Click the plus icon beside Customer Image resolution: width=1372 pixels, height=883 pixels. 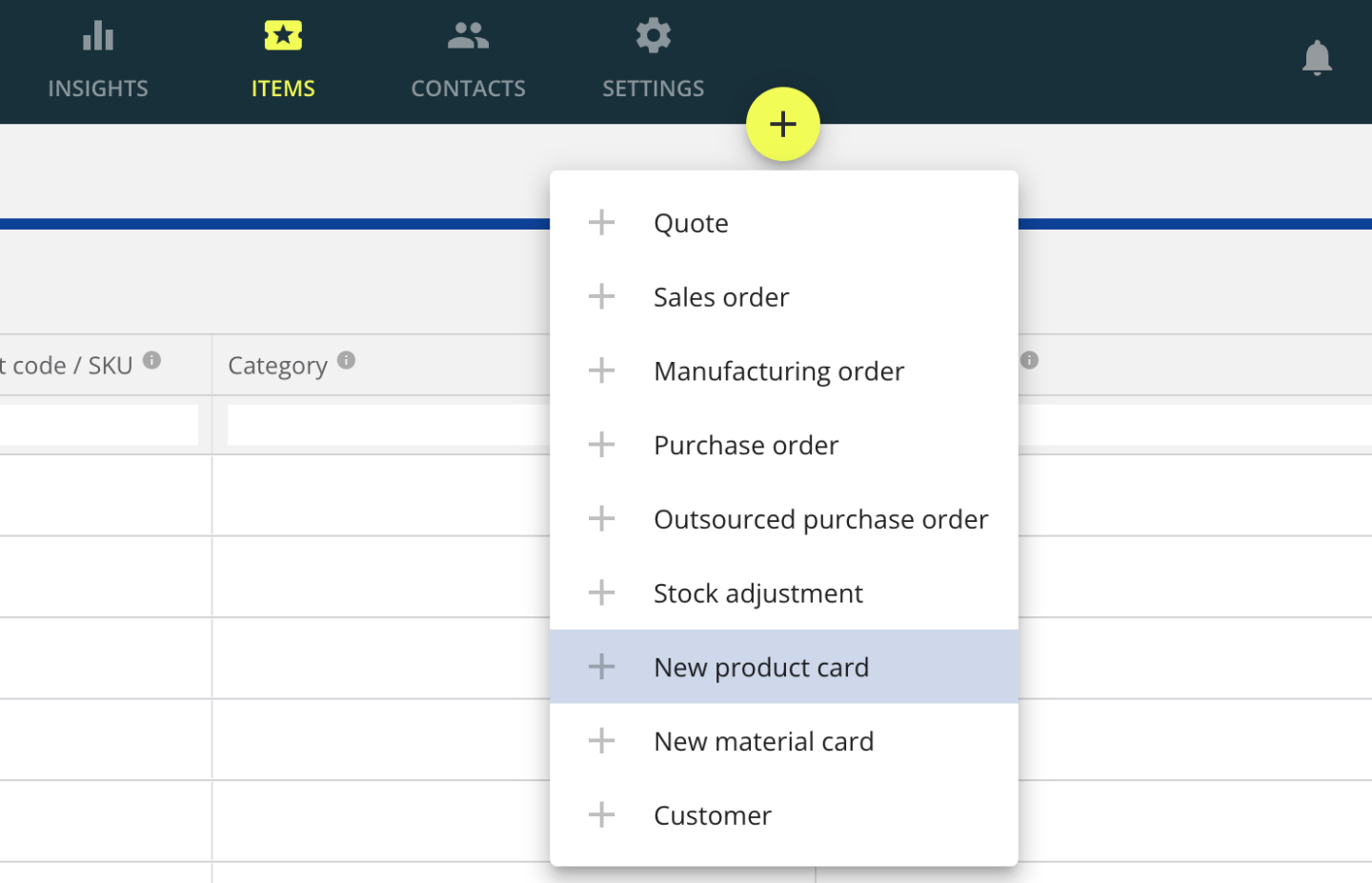[601, 814]
